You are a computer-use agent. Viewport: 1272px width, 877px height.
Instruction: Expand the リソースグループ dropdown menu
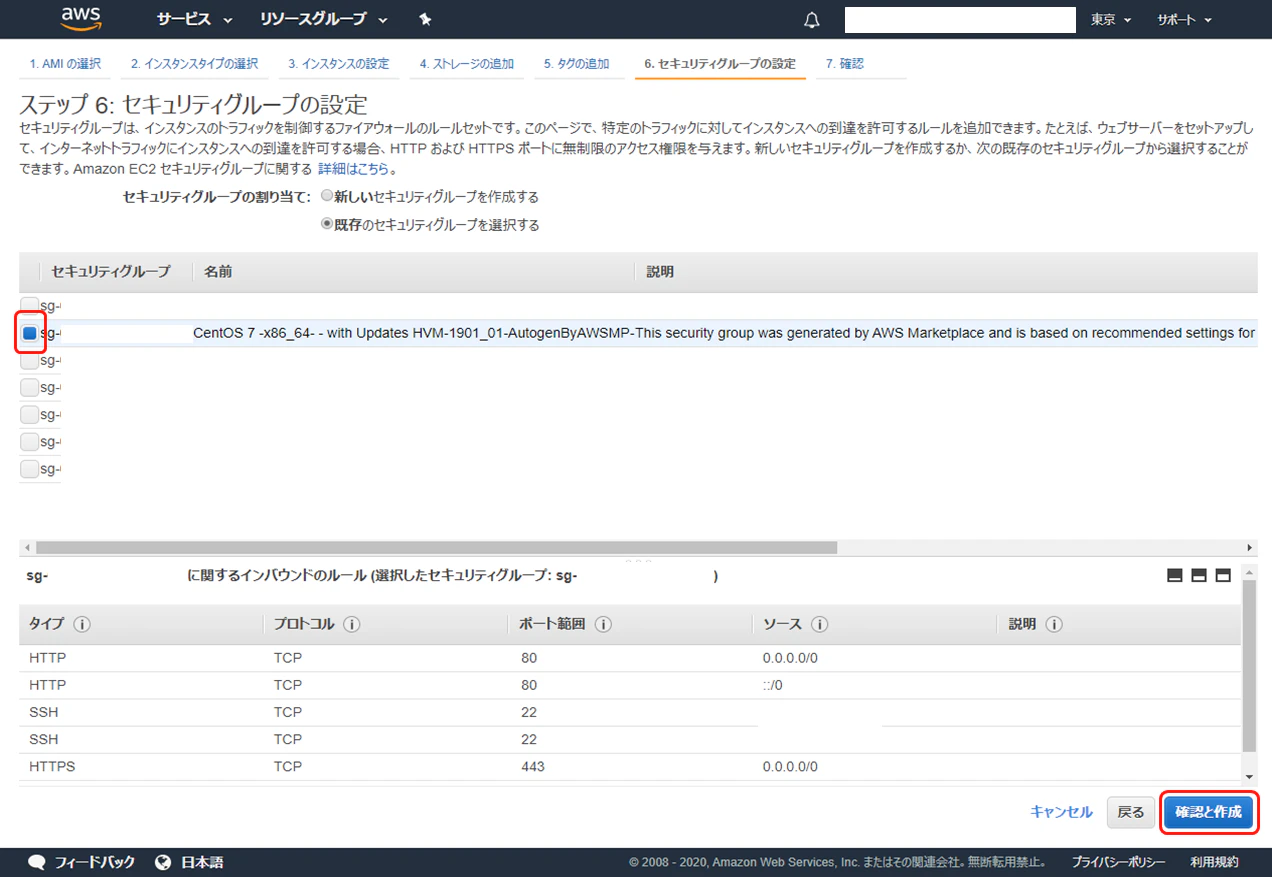(323, 20)
